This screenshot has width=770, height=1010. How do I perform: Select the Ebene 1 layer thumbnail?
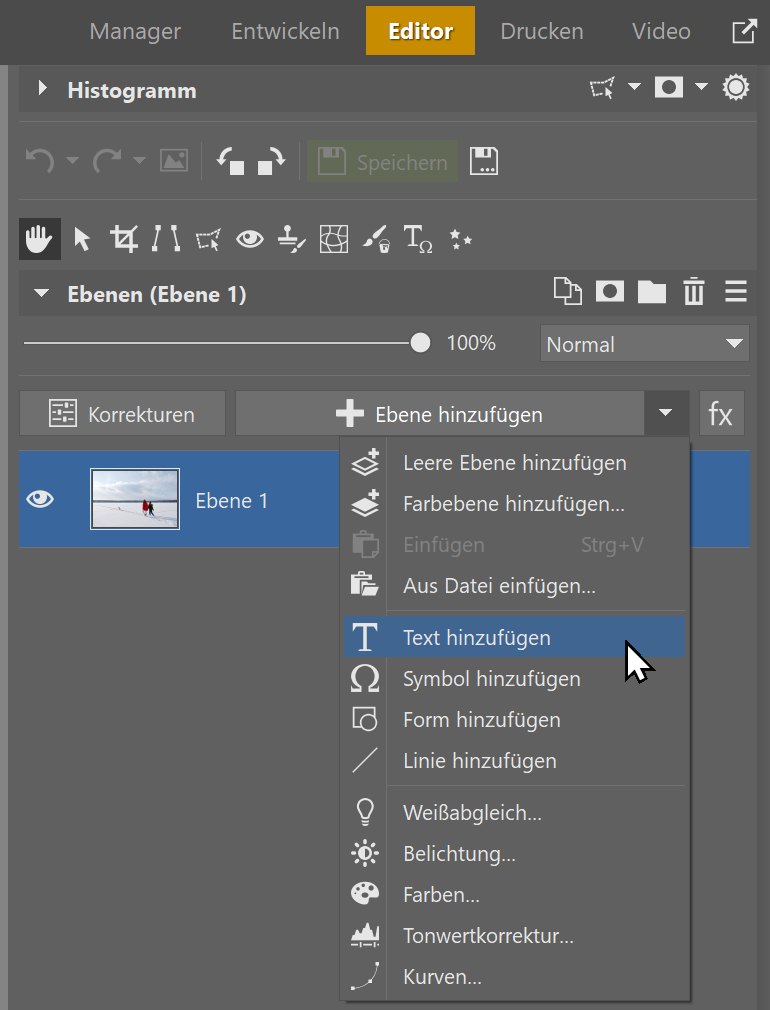coord(135,499)
